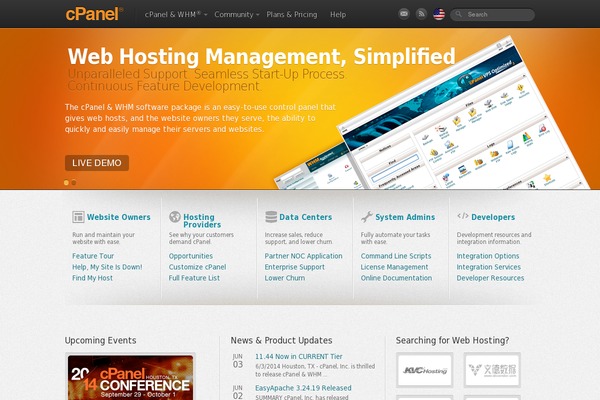The width and height of the screenshot is (600, 400).
Task: Click the cPanel interface screenshot in banner
Action: (465, 115)
